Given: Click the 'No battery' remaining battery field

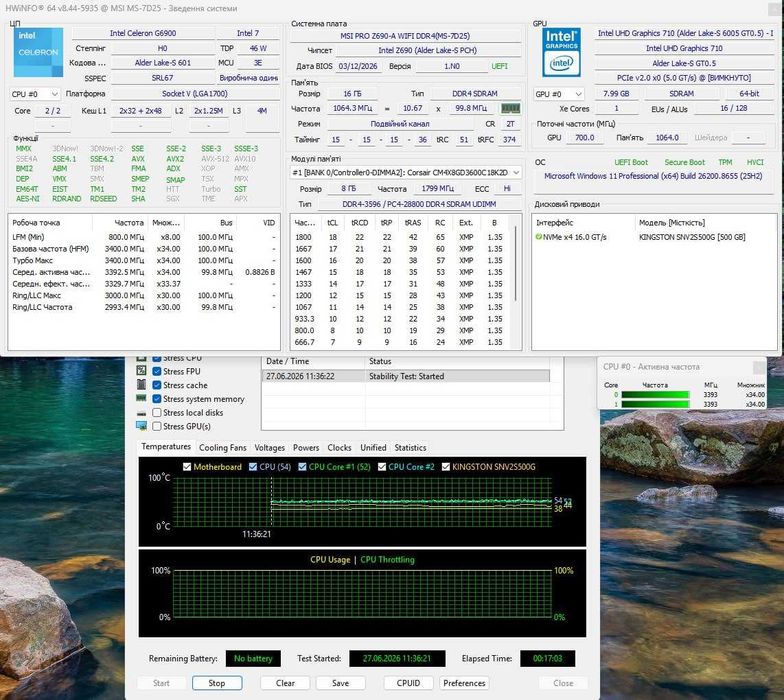Looking at the screenshot, I should point(254,659).
